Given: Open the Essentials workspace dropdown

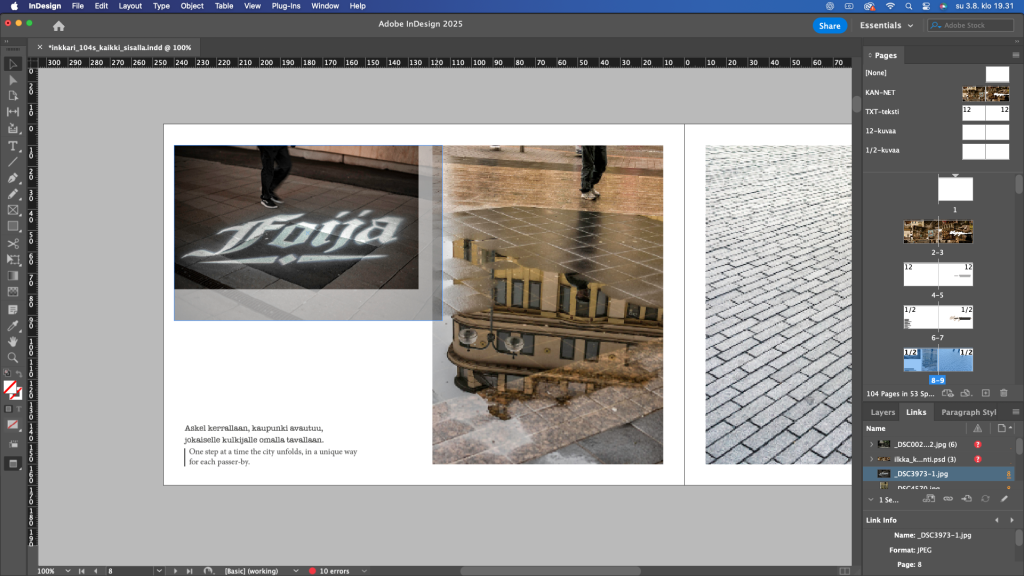Looking at the screenshot, I should (886, 25).
